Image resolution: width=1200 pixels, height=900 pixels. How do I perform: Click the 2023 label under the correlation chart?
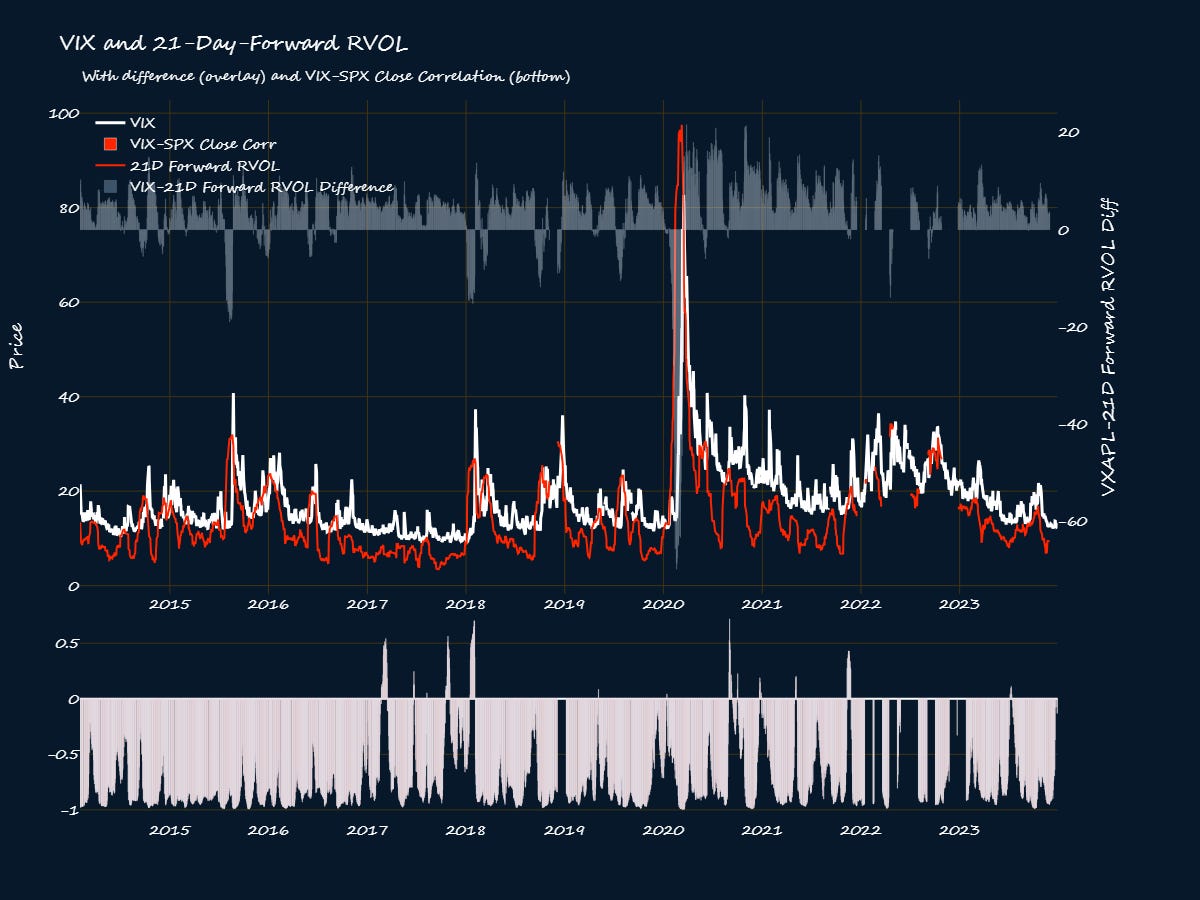point(960,829)
